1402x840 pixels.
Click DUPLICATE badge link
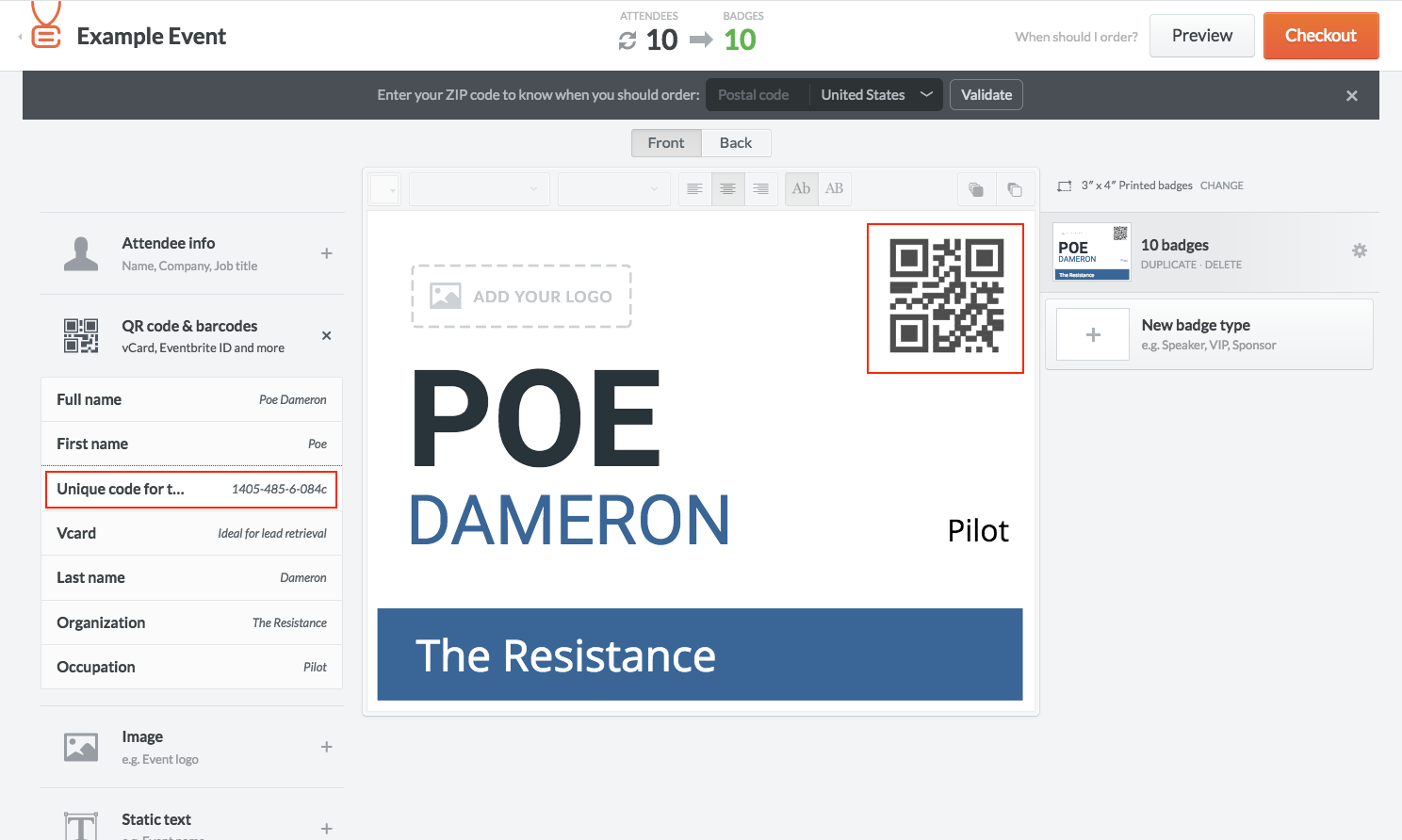[1168, 265]
